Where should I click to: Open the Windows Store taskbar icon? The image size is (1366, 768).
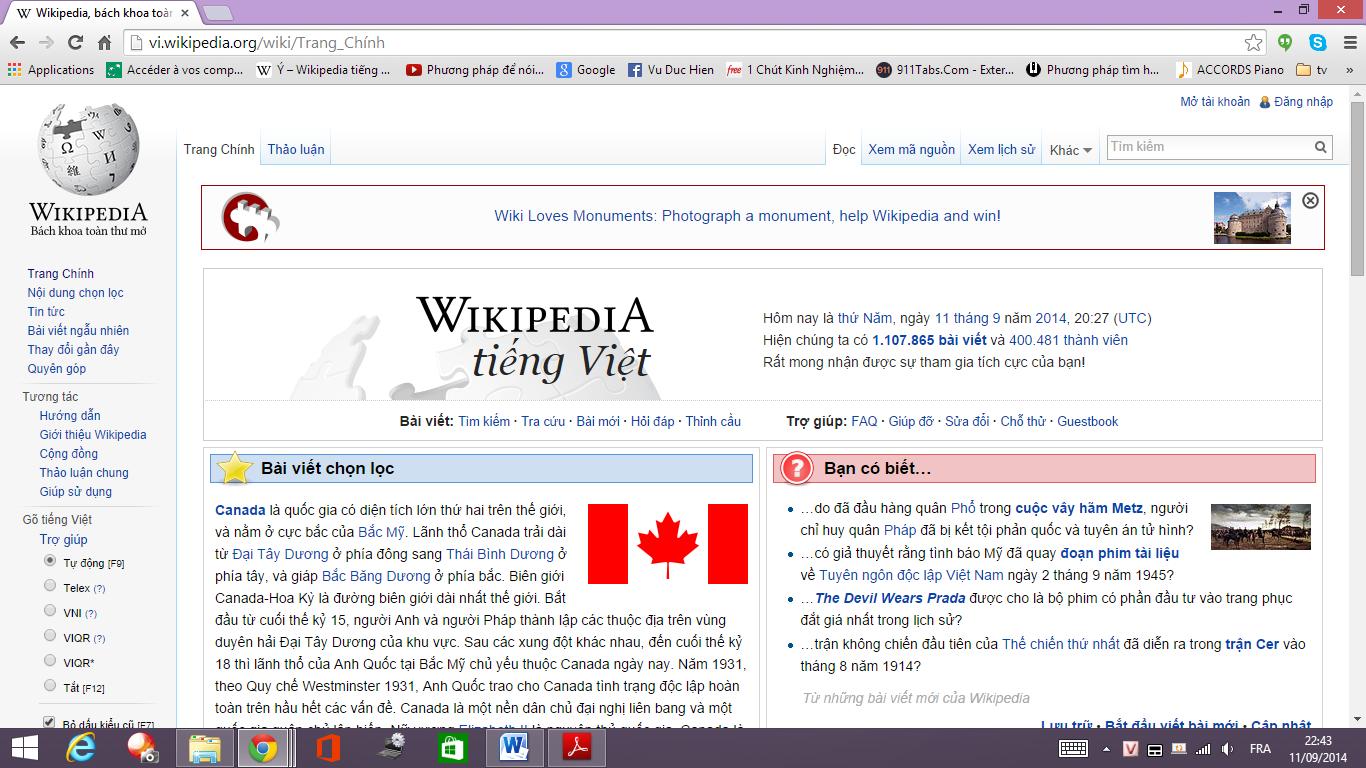[x=452, y=748]
